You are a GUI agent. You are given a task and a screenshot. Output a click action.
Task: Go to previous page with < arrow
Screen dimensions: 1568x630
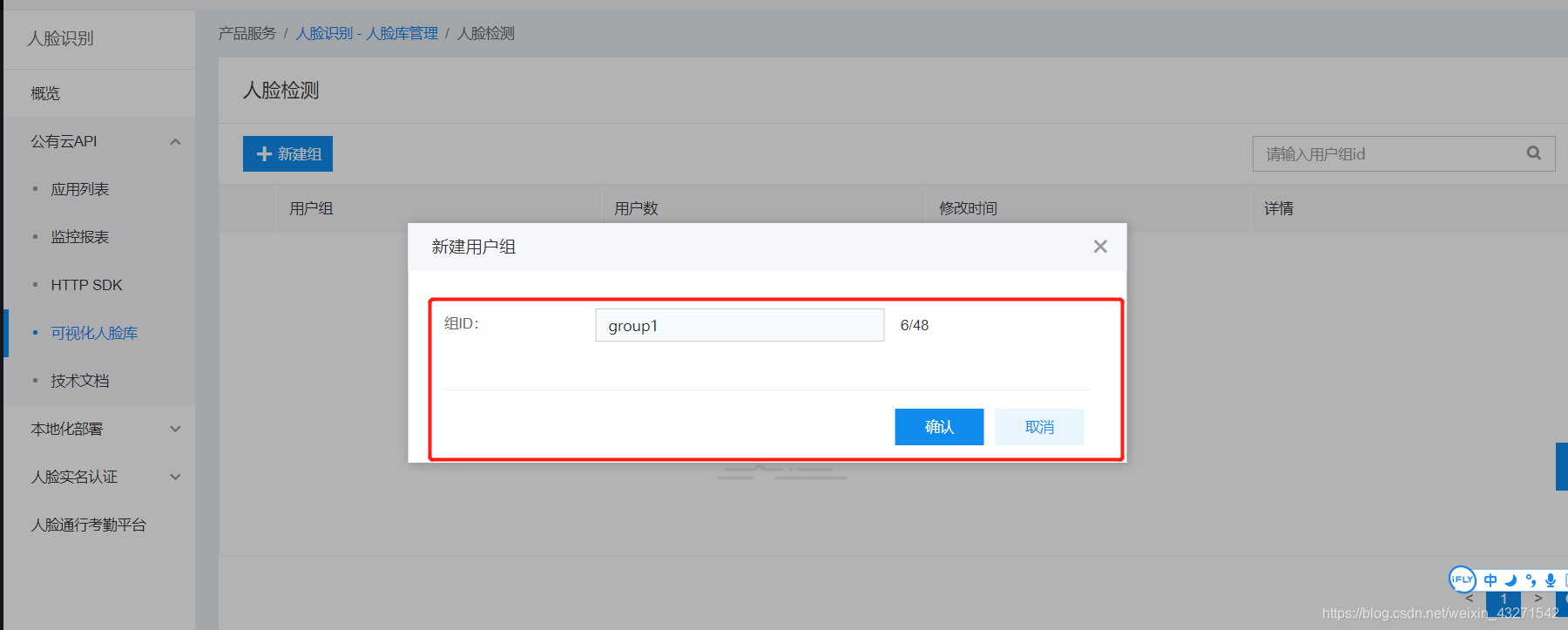tap(1470, 599)
